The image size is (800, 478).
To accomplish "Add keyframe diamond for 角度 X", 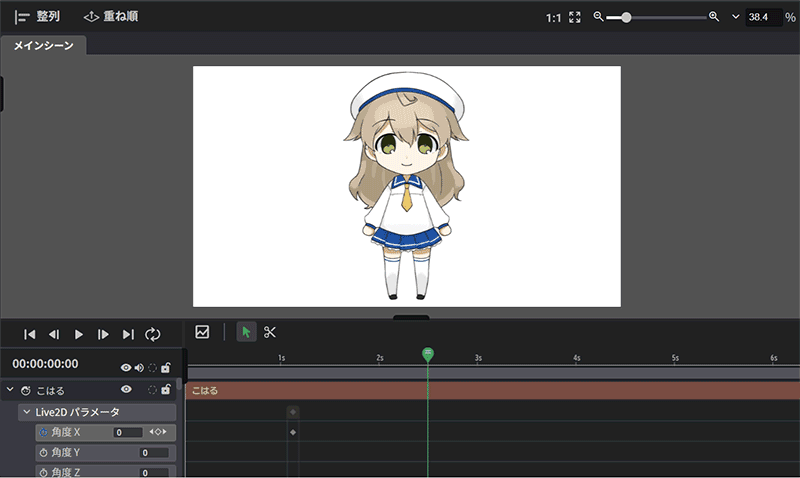I will [158, 432].
